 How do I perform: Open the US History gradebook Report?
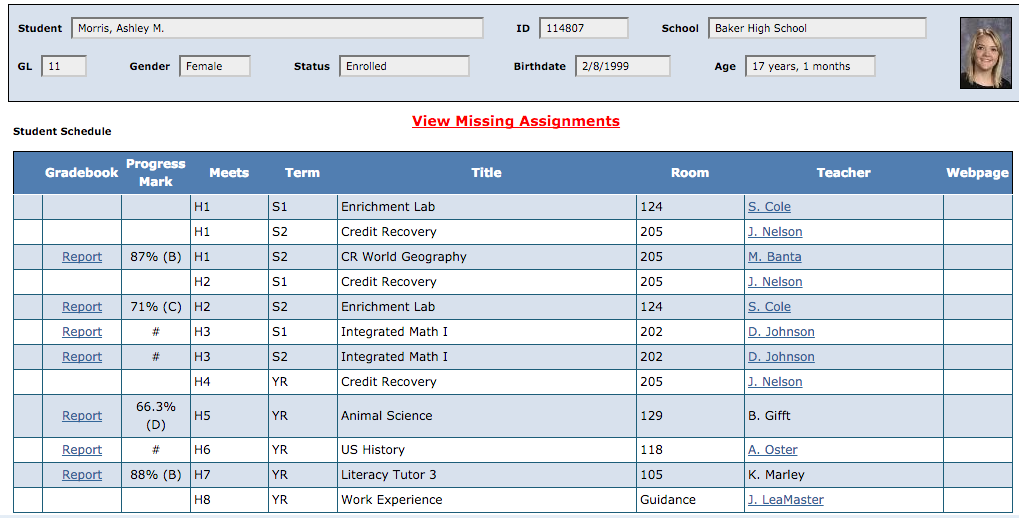point(82,450)
